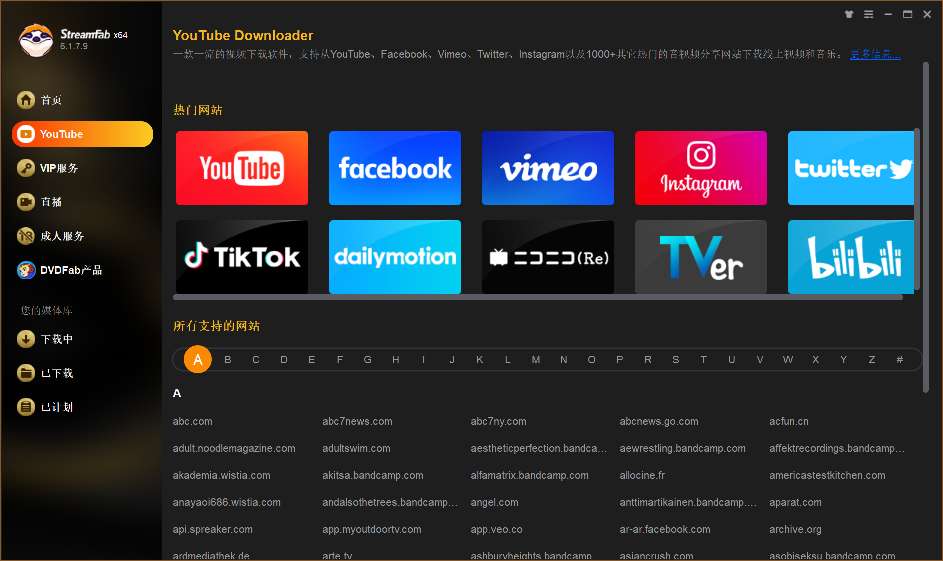Viewport: 943px width, 561px height.
Task: Open the TikTok site tile
Action: coord(242,257)
